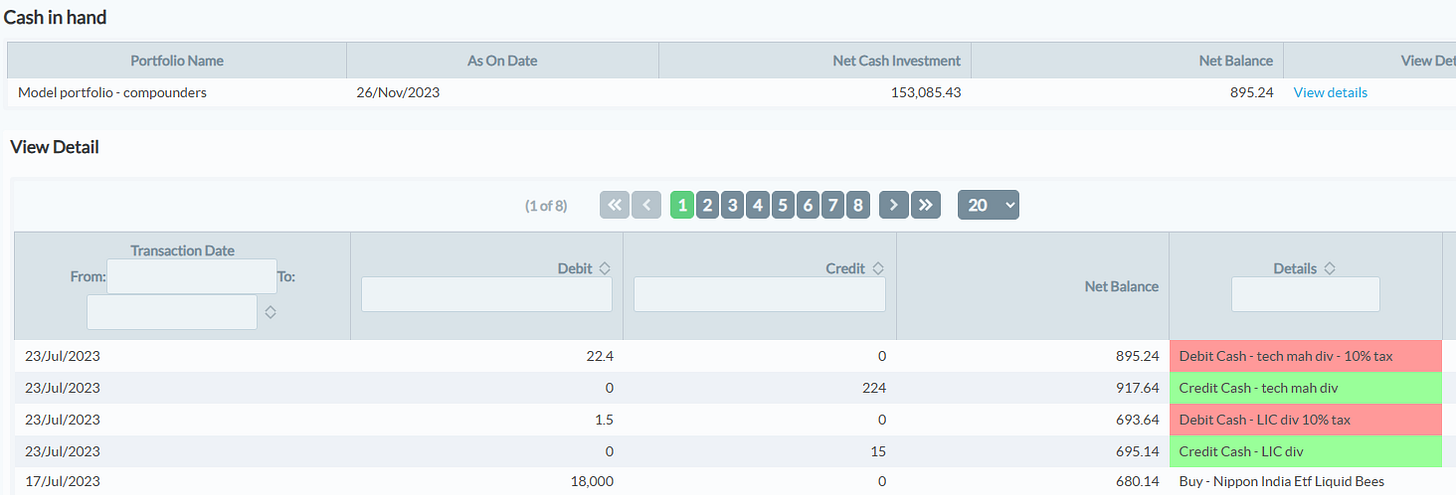The height and width of the screenshot is (495, 1456).
Task: Select page 2 in paginator
Action: [707, 205]
